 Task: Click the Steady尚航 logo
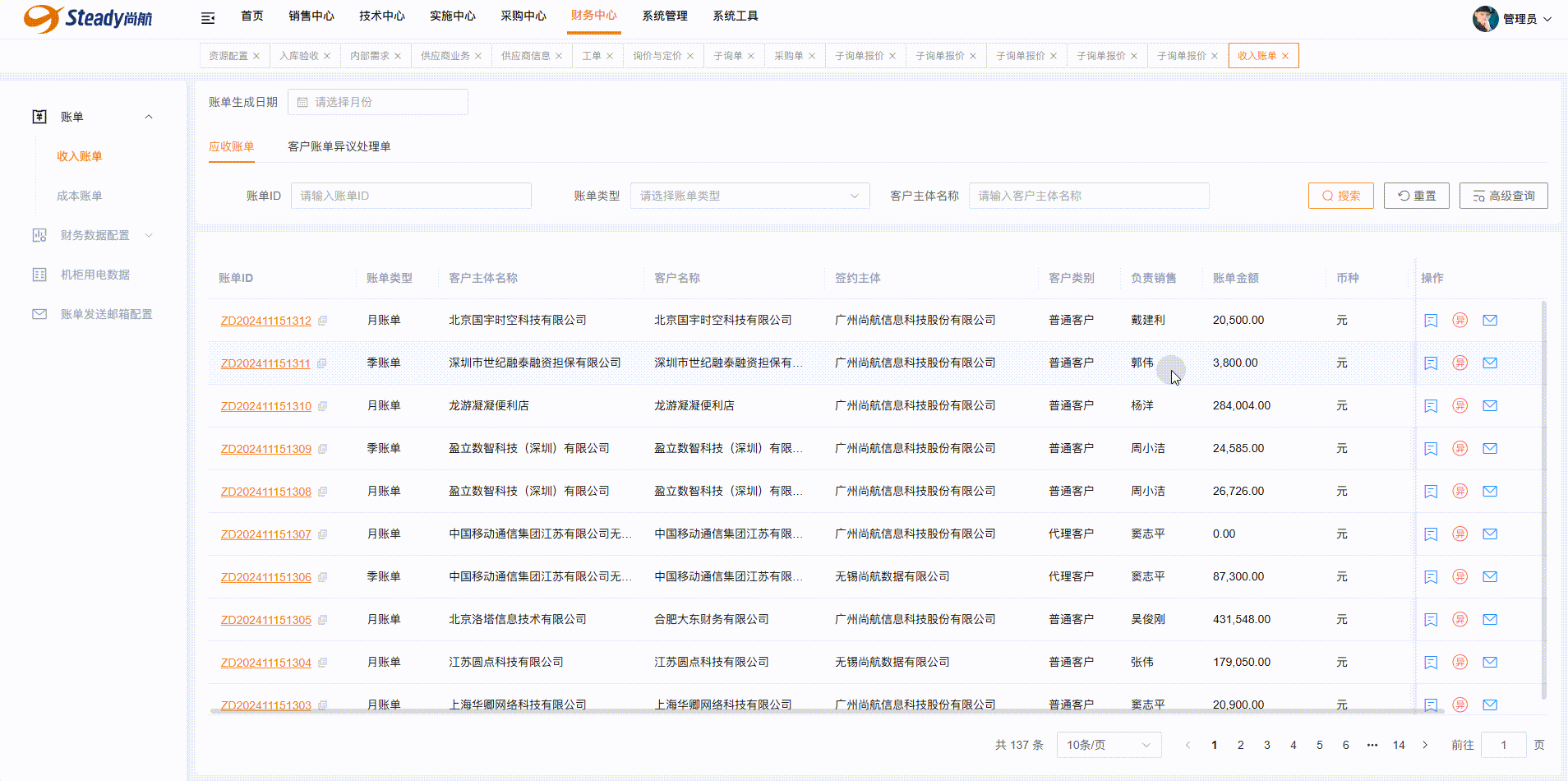[88, 18]
